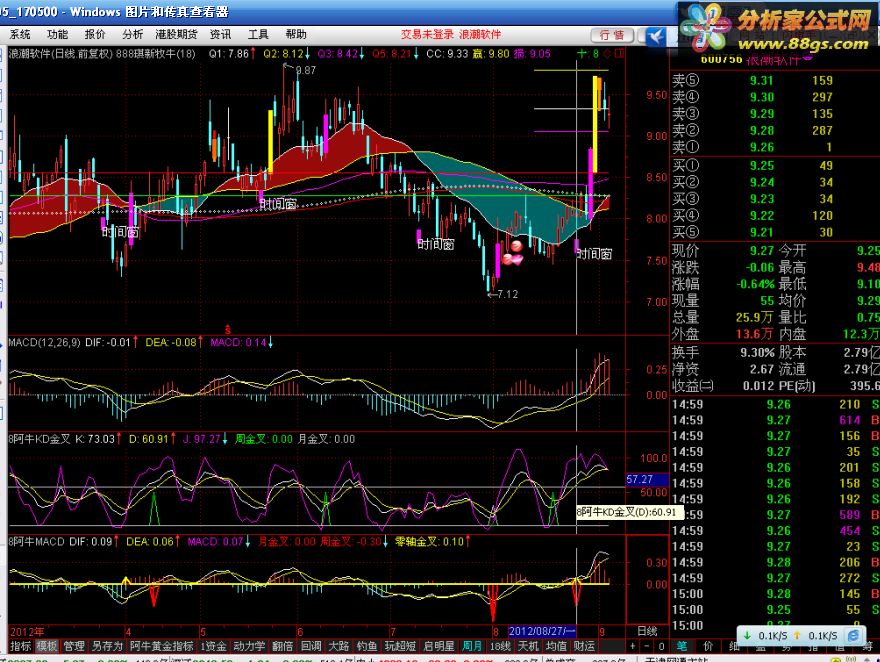
Task: Select the 回调 template tab
Action: point(310,646)
